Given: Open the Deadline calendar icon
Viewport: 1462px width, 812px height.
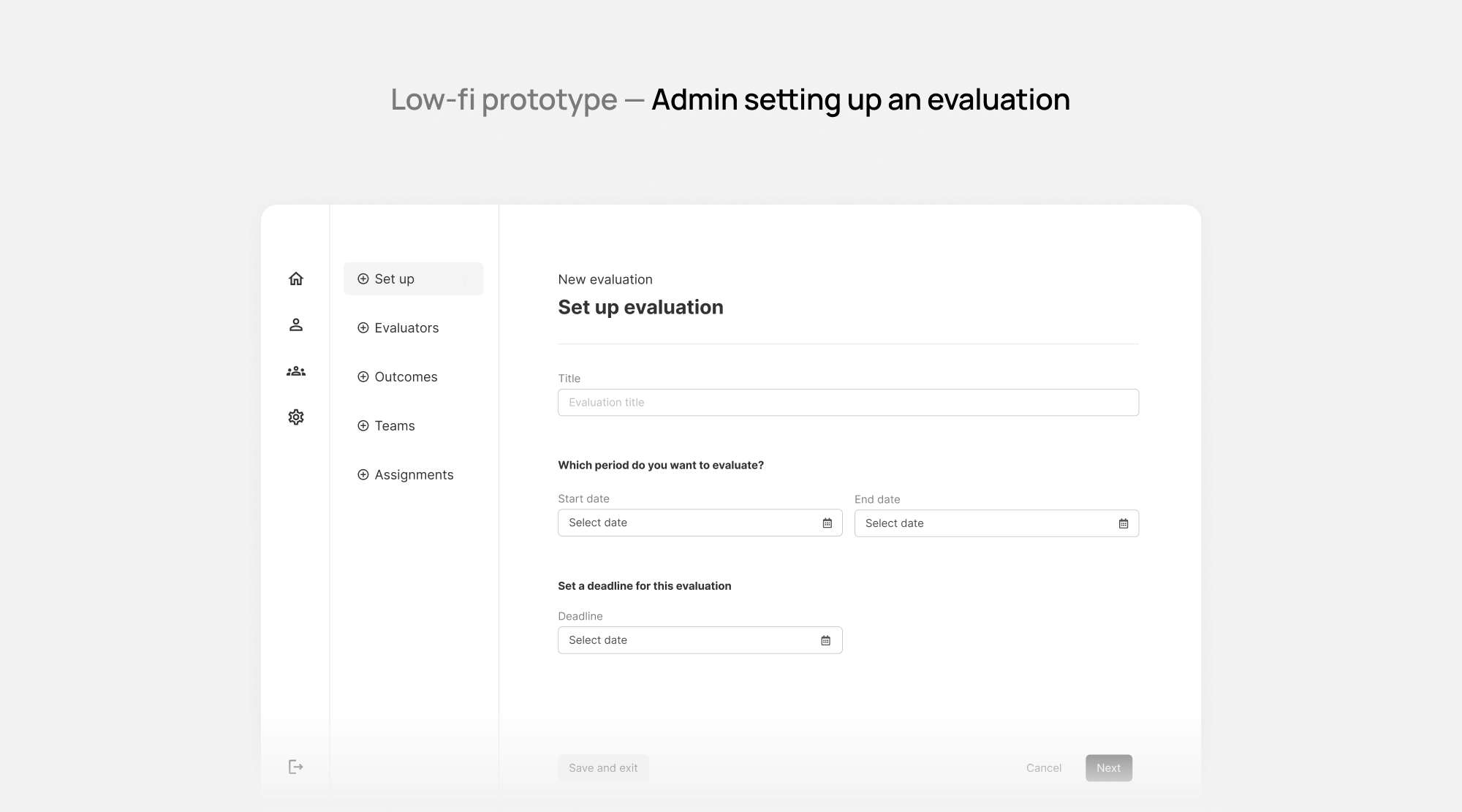Looking at the screenshot, I should point(825,641).
